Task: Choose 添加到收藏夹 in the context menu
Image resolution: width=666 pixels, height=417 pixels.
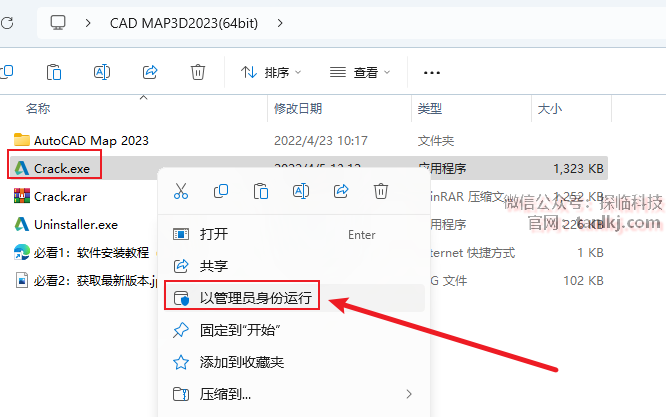Action: tap(294, 362)
